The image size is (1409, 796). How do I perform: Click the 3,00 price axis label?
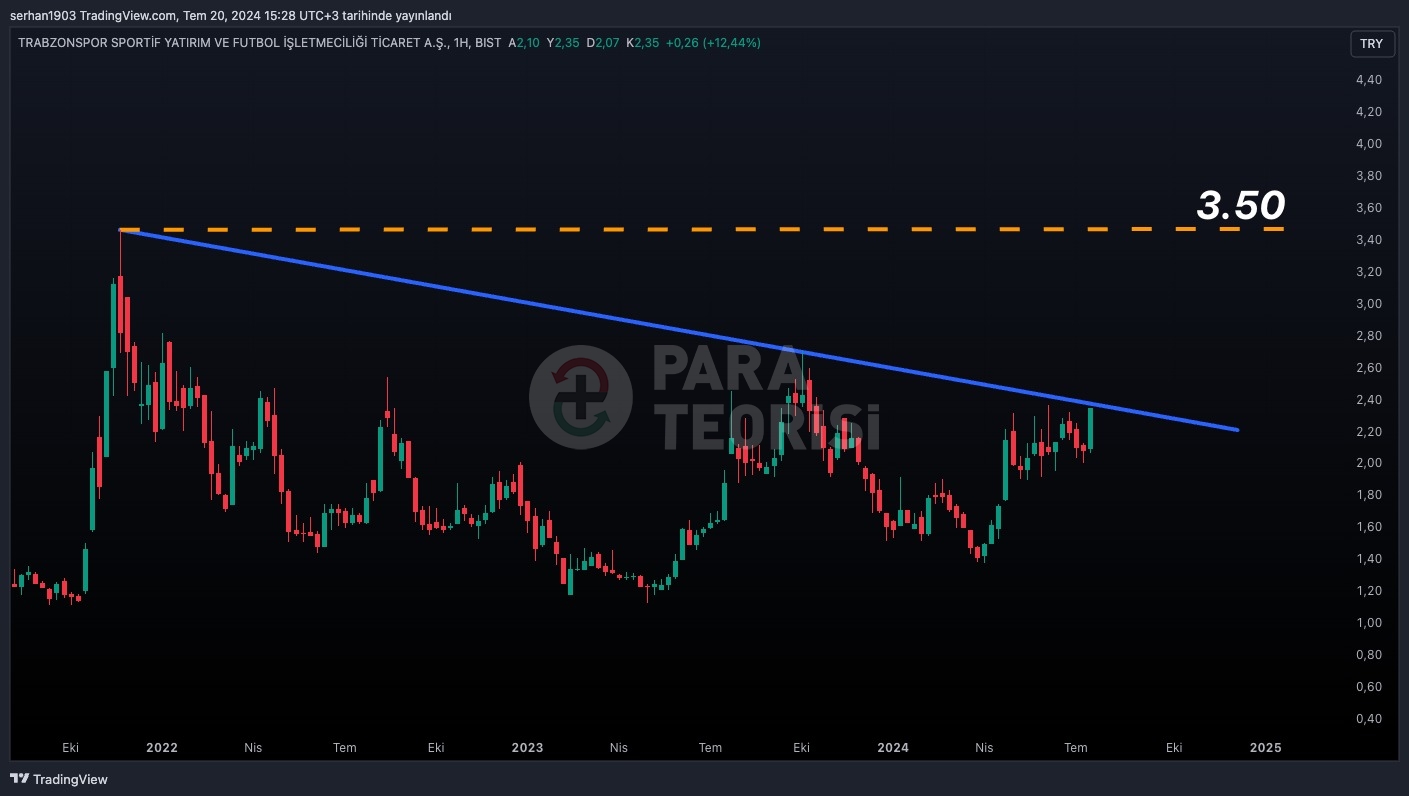(x=1369, y=304)
